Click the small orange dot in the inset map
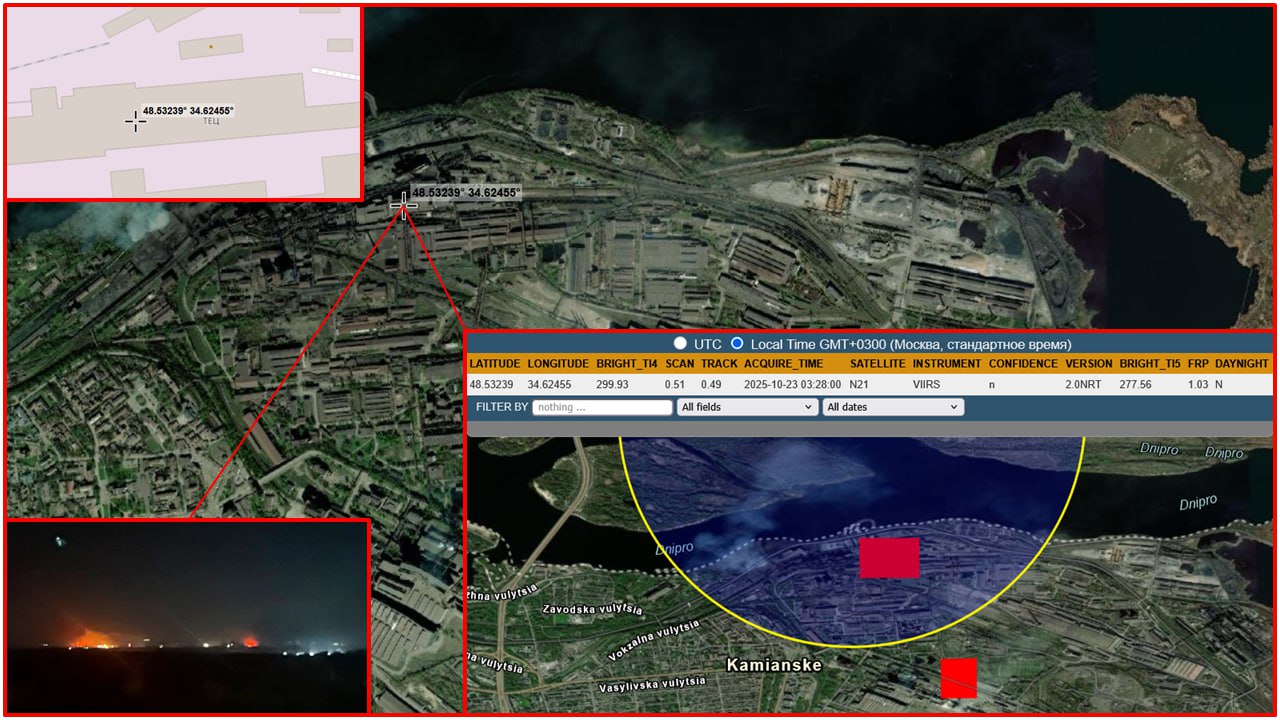This screenshot has width=1280, height=720. [210, 46]
